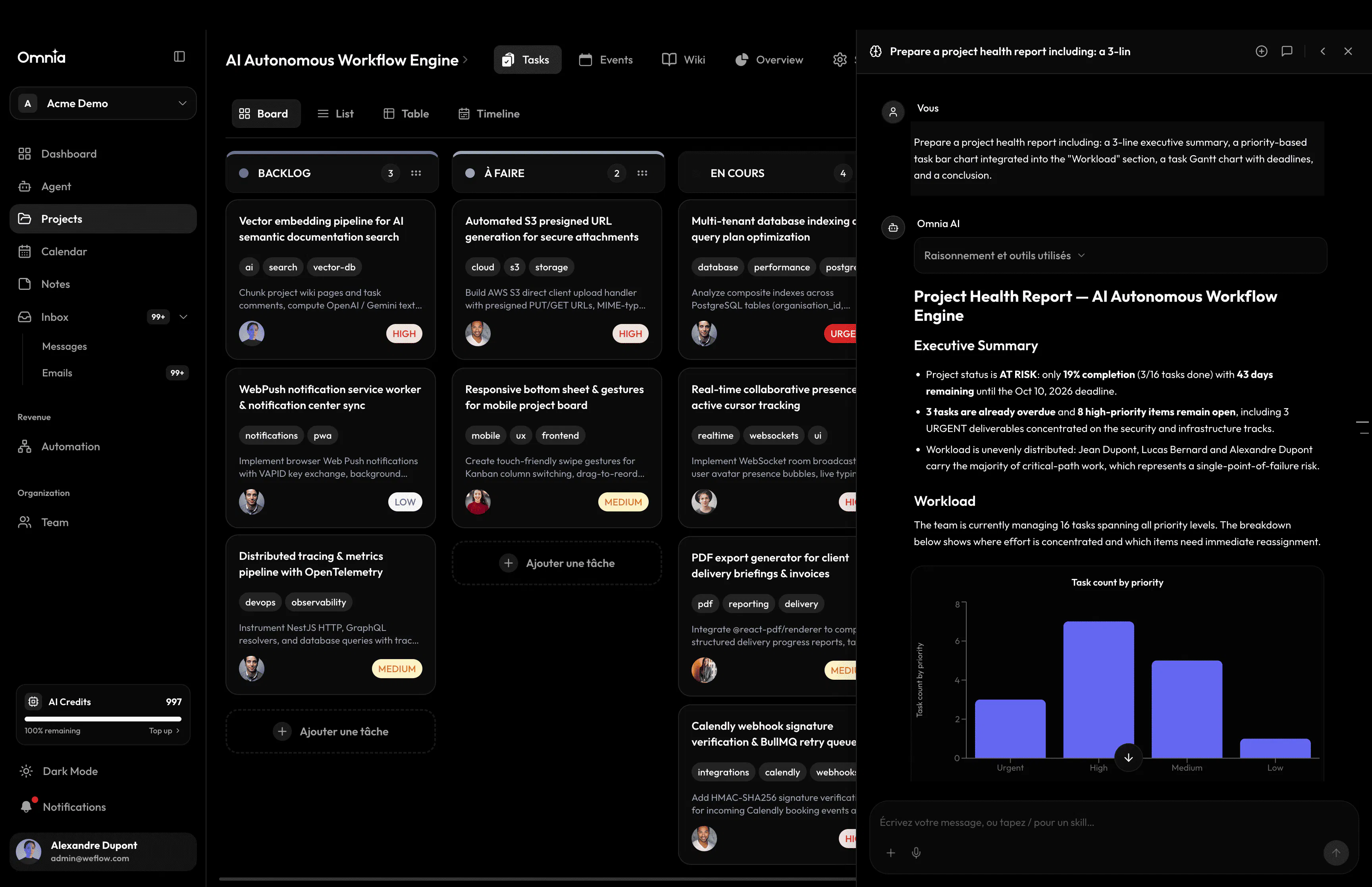1372x887 pixels.
Task: Open the Alexandre Dupont profile card
Action: (x=103, y=851)
